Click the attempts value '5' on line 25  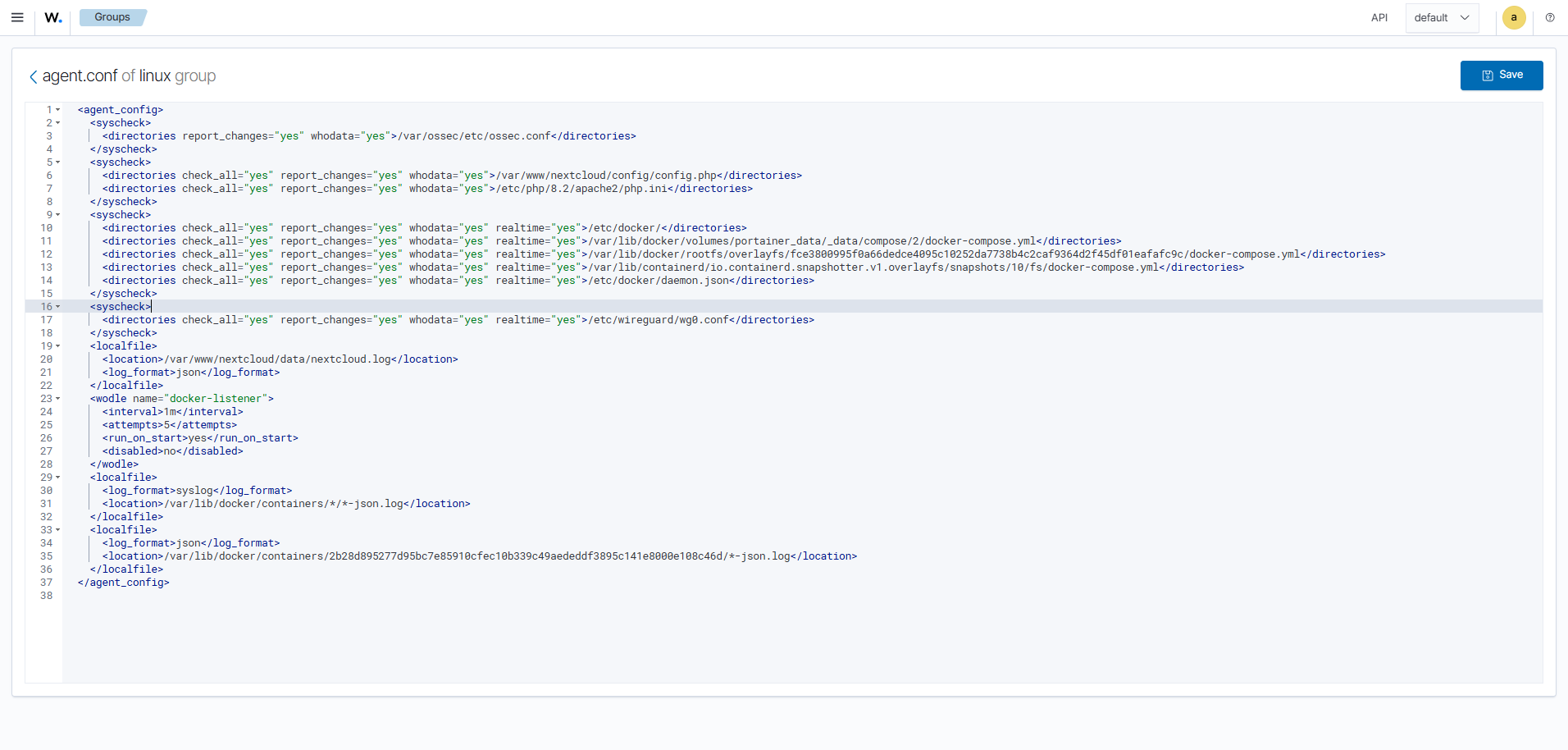coord(166,425)
